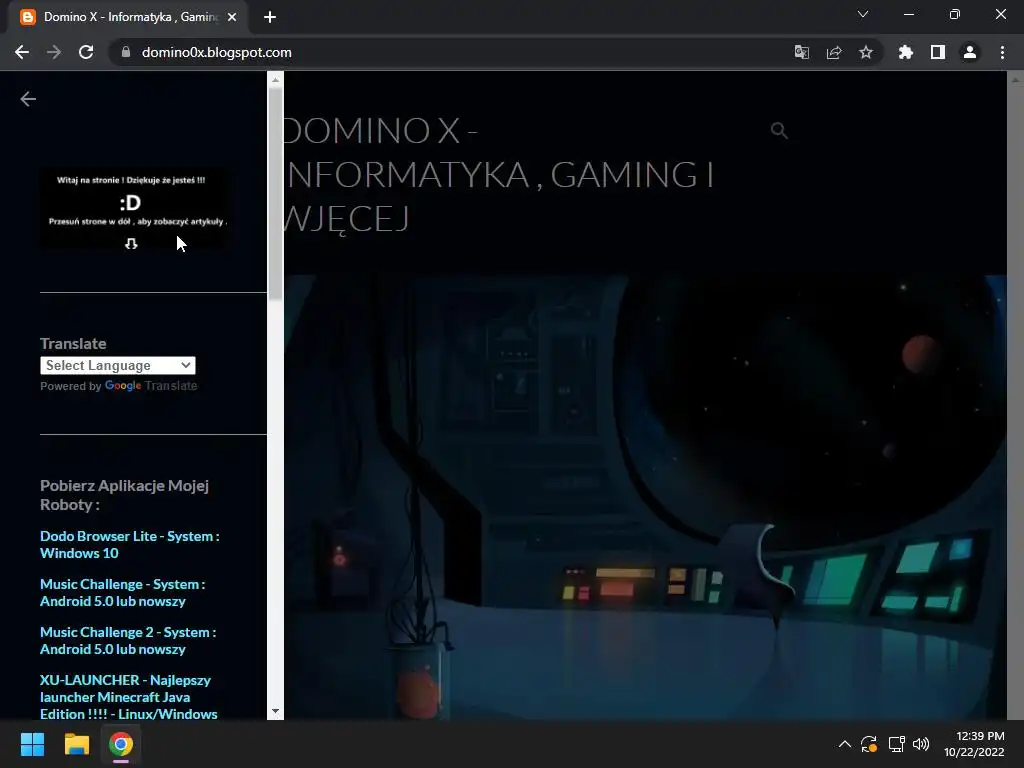Click the "Powered by" text

coord(71,386)
